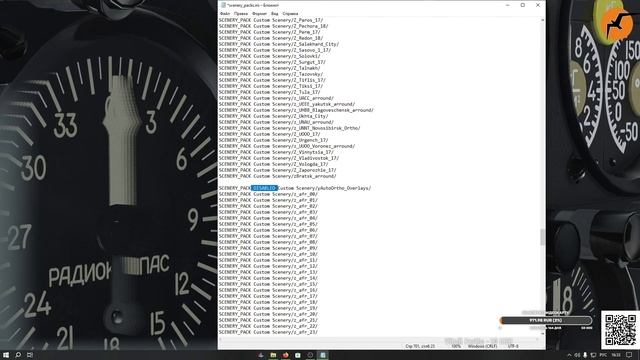Switch to Notepad via its taskbar icon
This screenshot has height=360, width=640.
coord(322,355)
